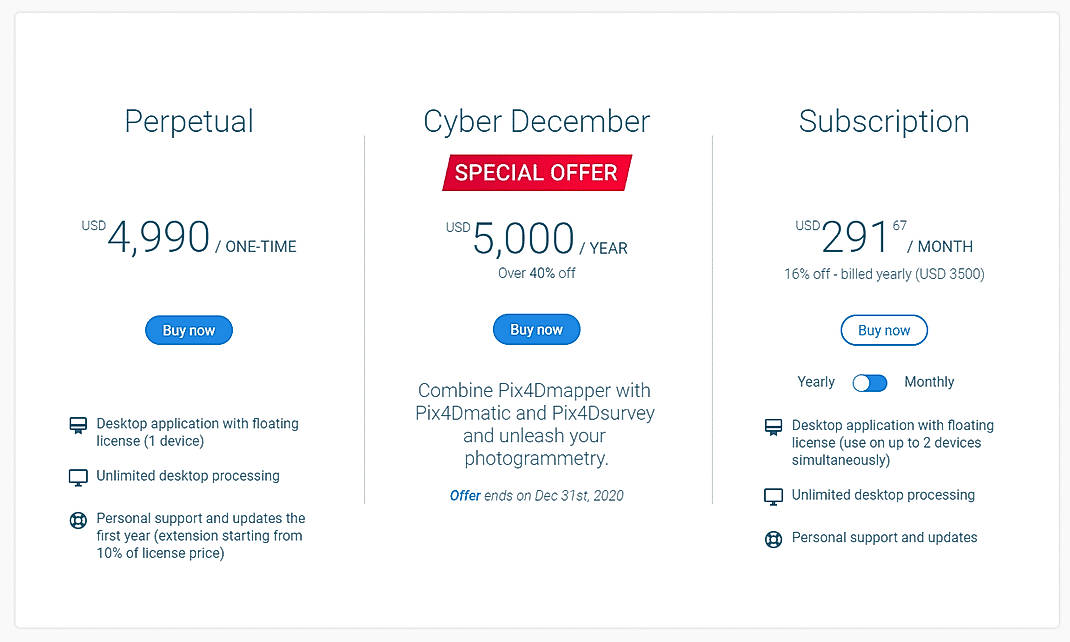Click Buy now in the Subscription column

(883, 330)
